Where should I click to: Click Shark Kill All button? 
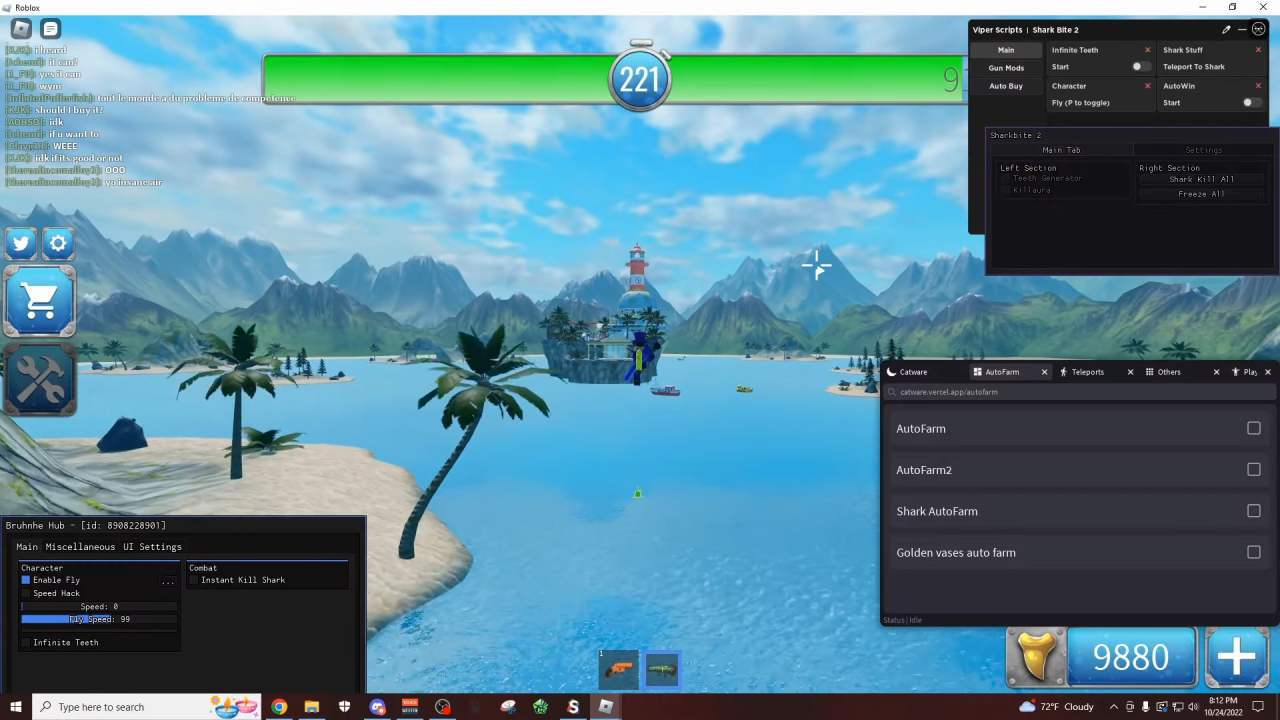click(1202, 180)
